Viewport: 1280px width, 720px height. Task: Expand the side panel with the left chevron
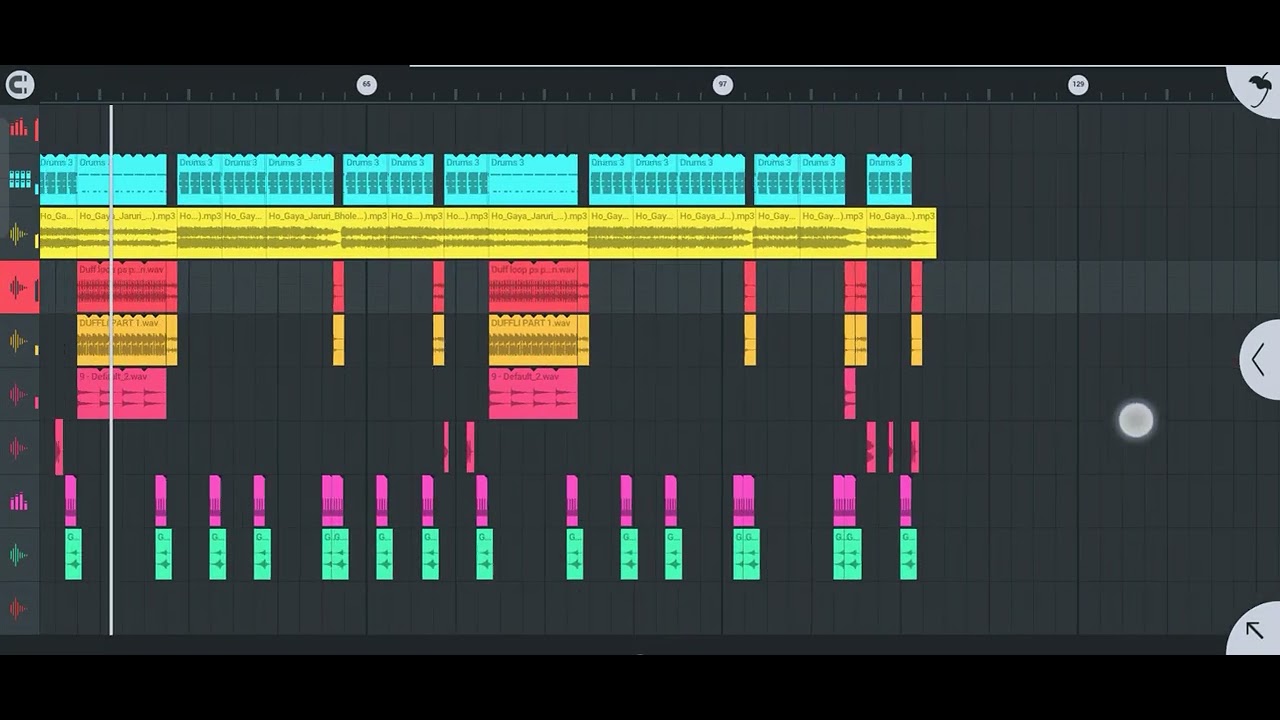click(1259, 360)
